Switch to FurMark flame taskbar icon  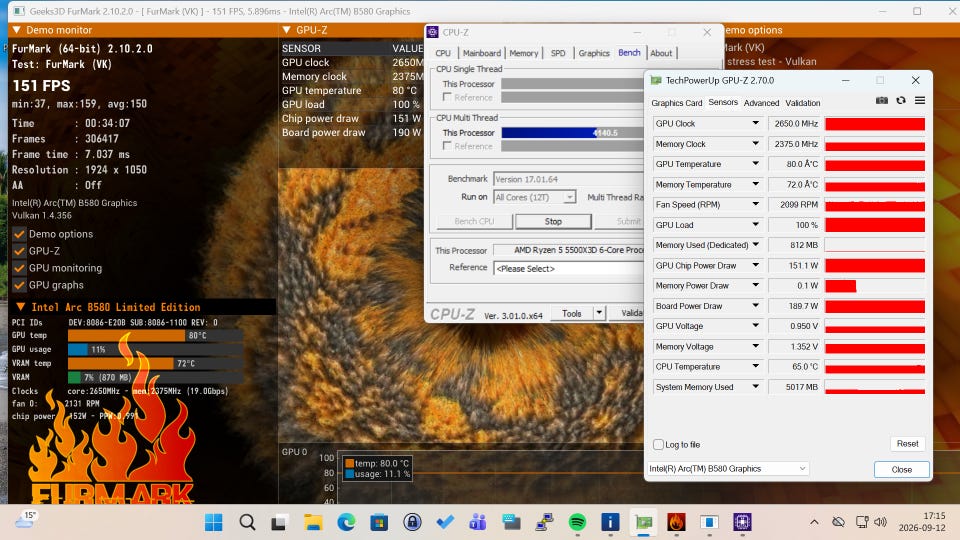pyautogui.click(x=677, y=522)
